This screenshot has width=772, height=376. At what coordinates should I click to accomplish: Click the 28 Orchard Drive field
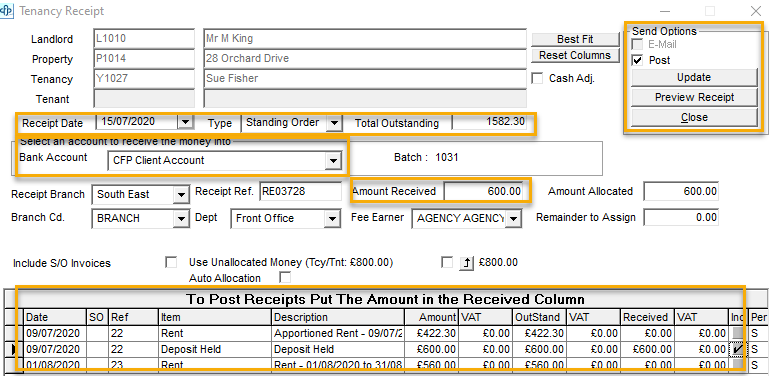click(x=365, y=59)
